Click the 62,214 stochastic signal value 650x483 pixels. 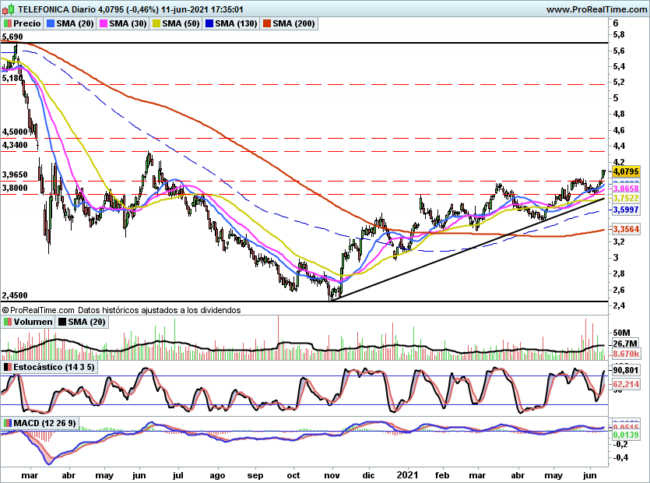tap(626, 384)
